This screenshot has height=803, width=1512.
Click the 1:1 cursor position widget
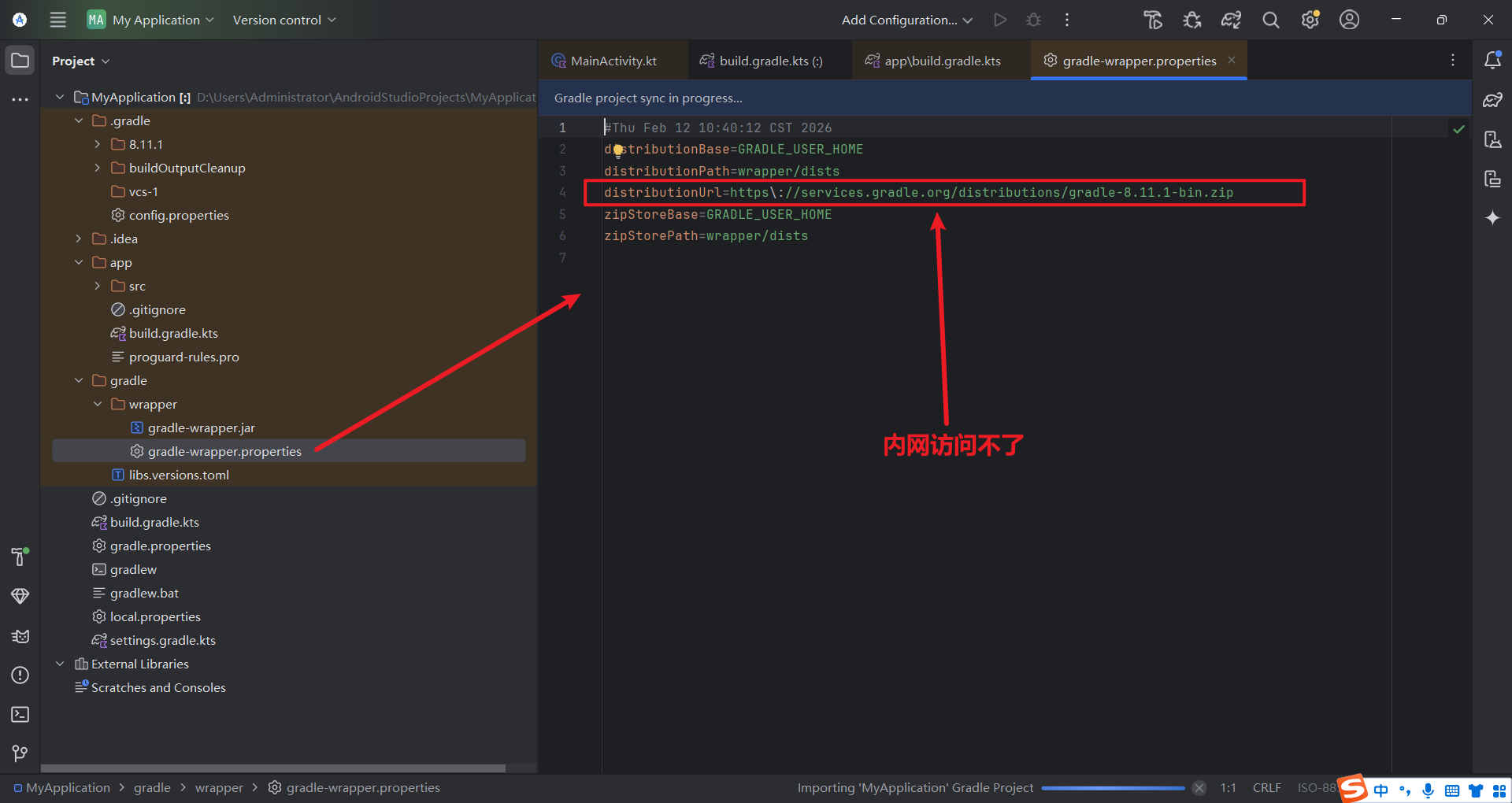tap(1228, 788)
